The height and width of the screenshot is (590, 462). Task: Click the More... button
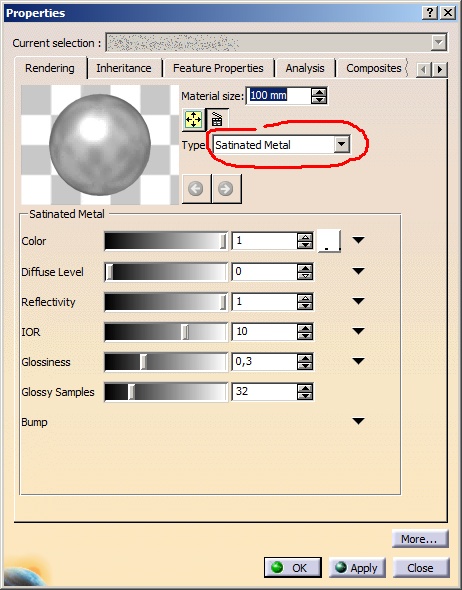[x=420, y=539]
